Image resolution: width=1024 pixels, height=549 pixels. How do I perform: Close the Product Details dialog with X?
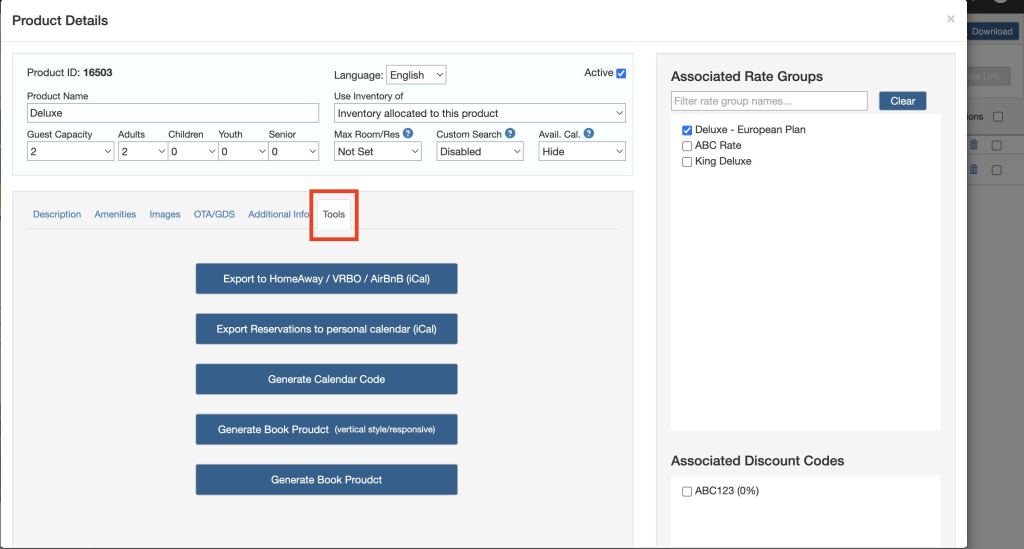coord(950,19)
